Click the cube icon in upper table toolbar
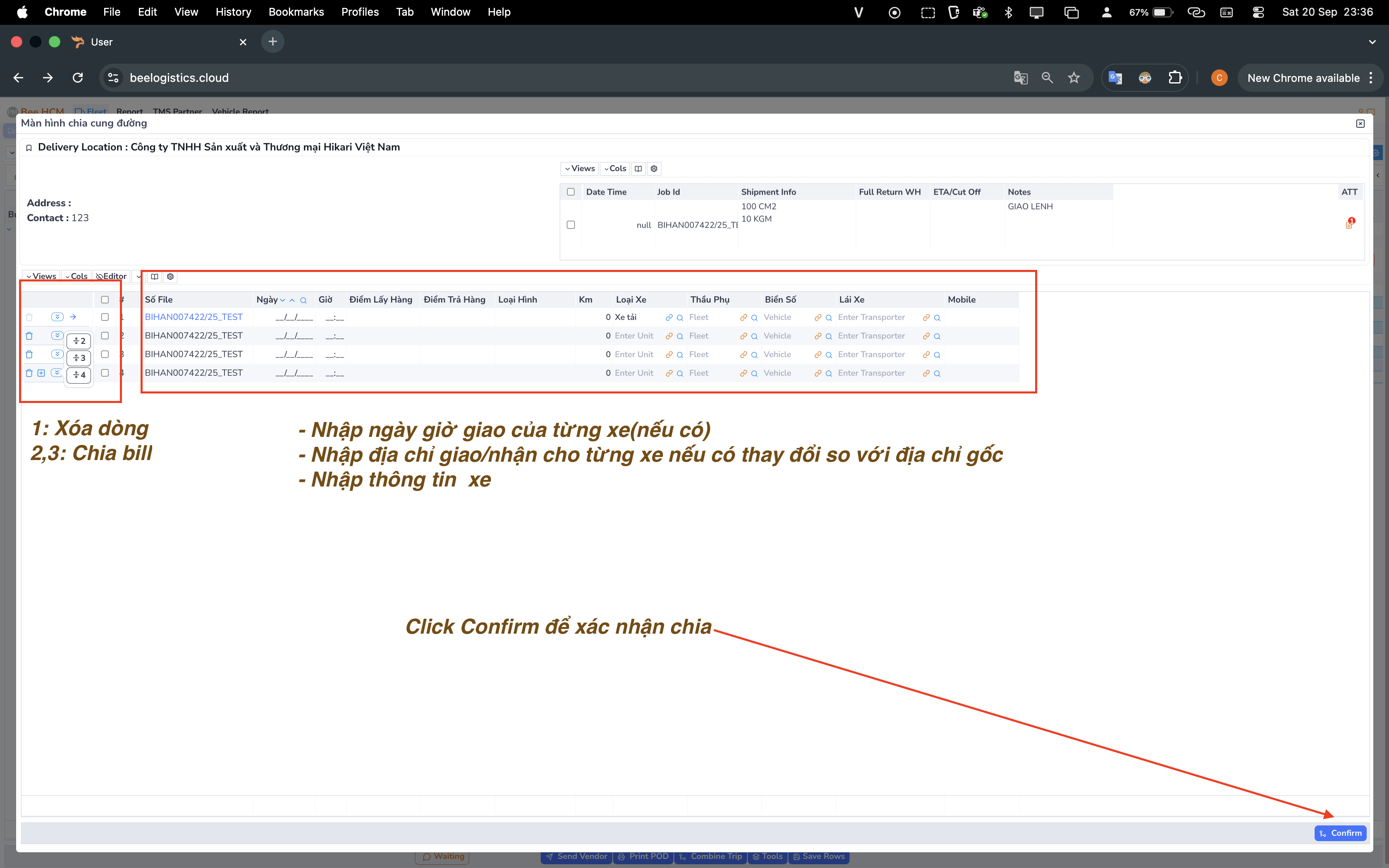 pos(654,169)
